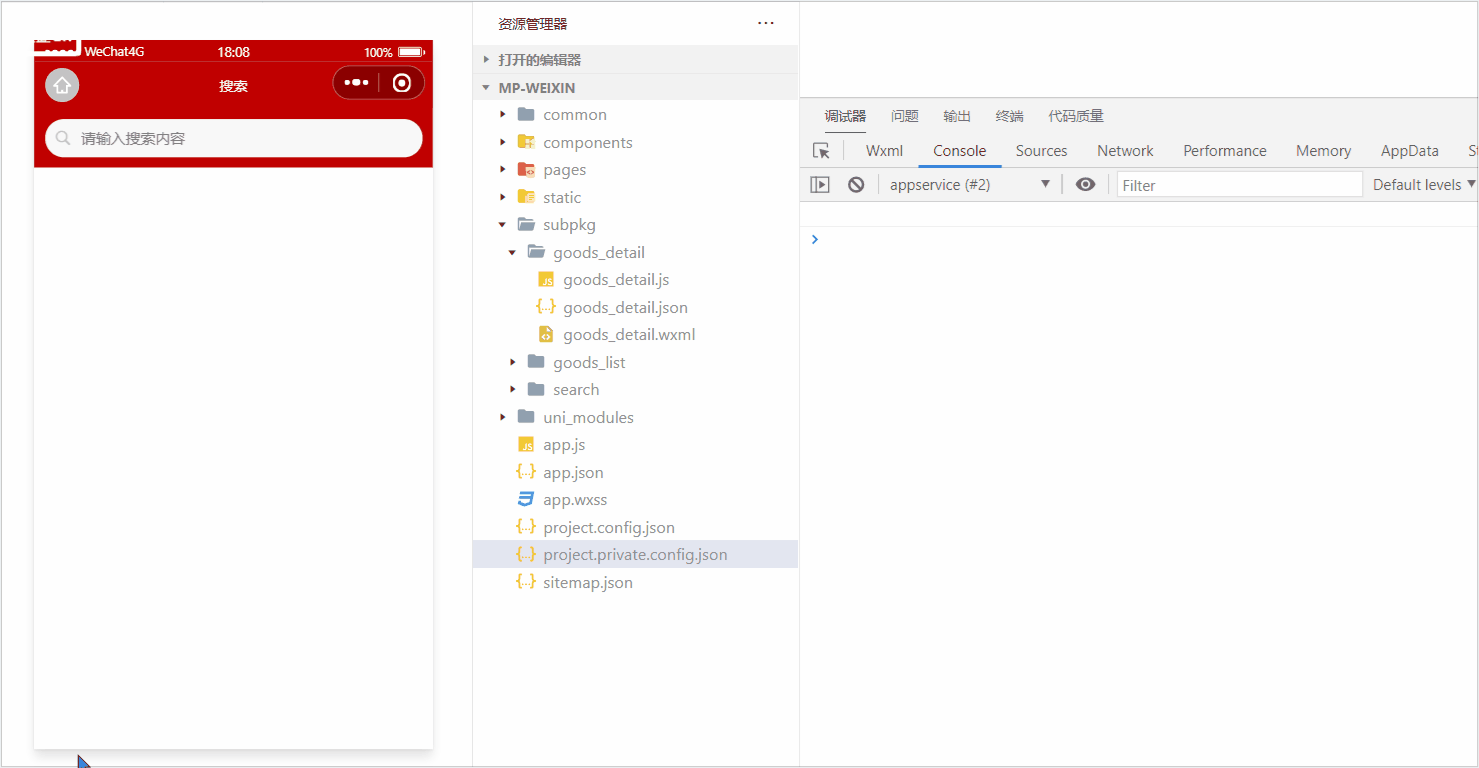1479x768 pixels.
Task: Collapse the MP-WEIXIN project section
Action: 486,88
